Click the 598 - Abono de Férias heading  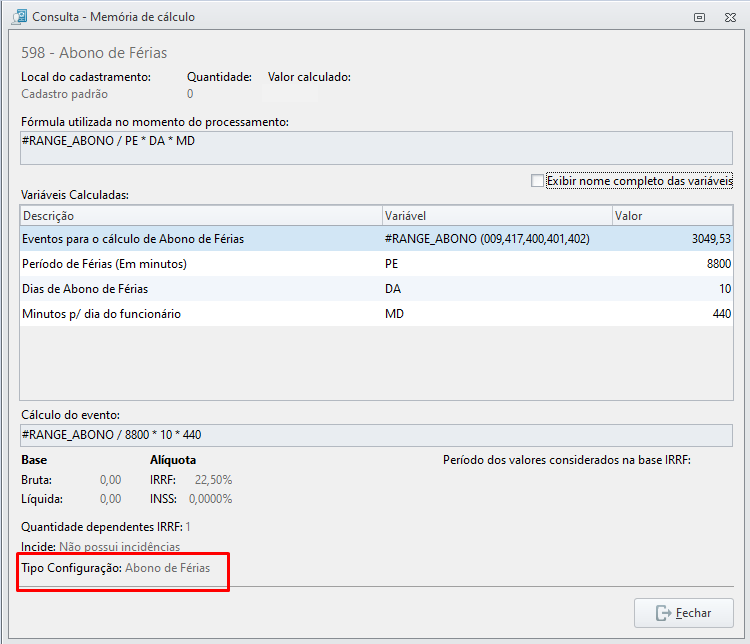tap(94, 53)
